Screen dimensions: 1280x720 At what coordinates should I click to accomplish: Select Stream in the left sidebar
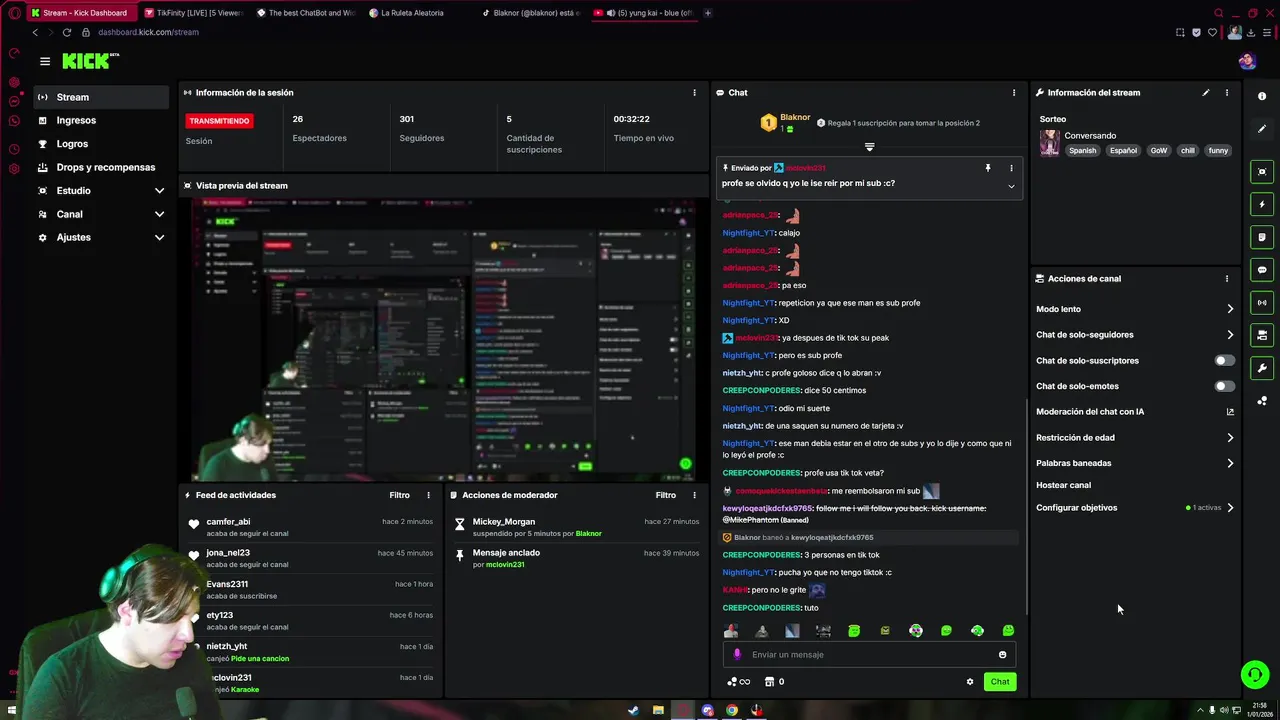coord(101,97)
